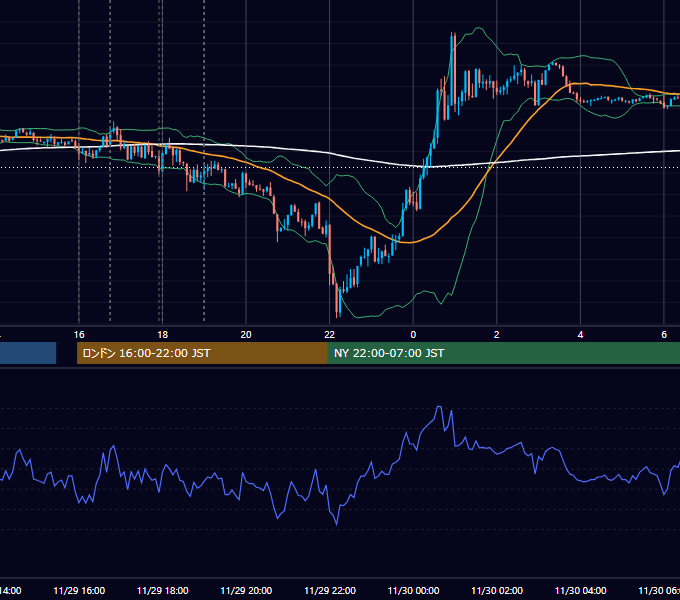
Task: Click the 18 hour axis label
Action: [x=163, y=335]
